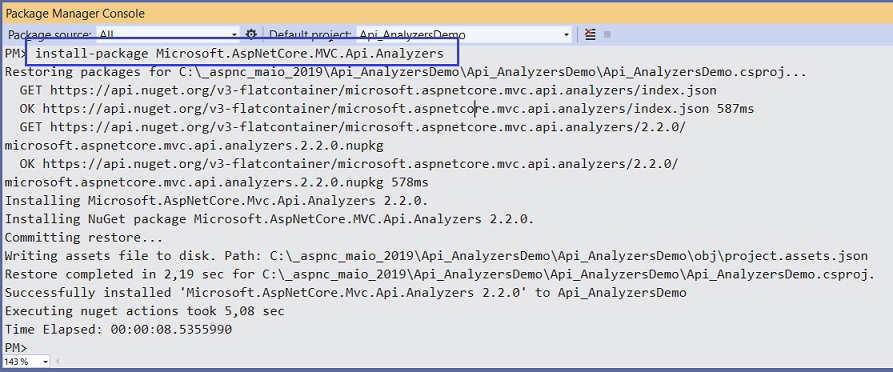The width and height of the screenshot is (893, 372).
Task: Stop the running command
Action: 607,34
